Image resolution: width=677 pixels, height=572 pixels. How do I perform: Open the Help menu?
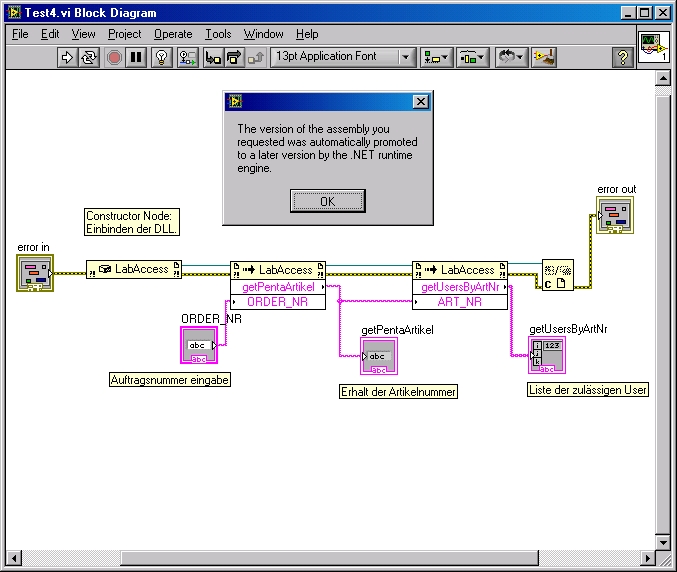[307, 34]
